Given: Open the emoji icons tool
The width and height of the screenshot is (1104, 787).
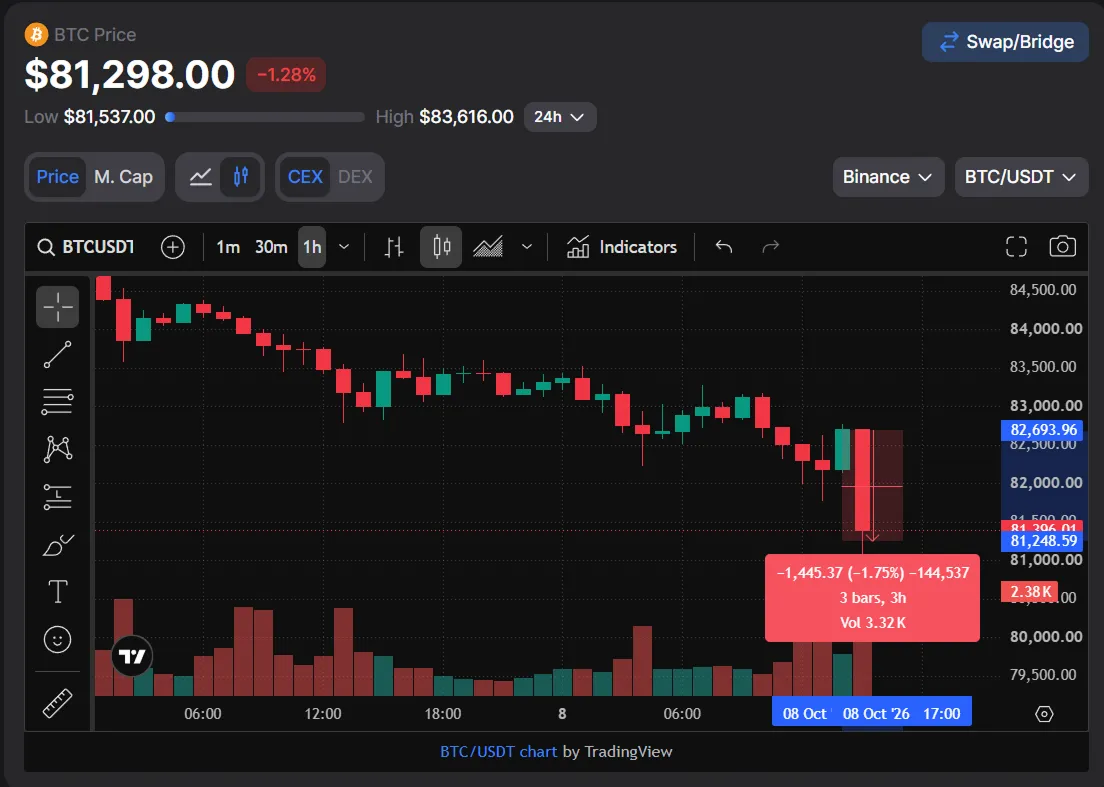Looking at the screenshot, I should click(x=58, y=639).
